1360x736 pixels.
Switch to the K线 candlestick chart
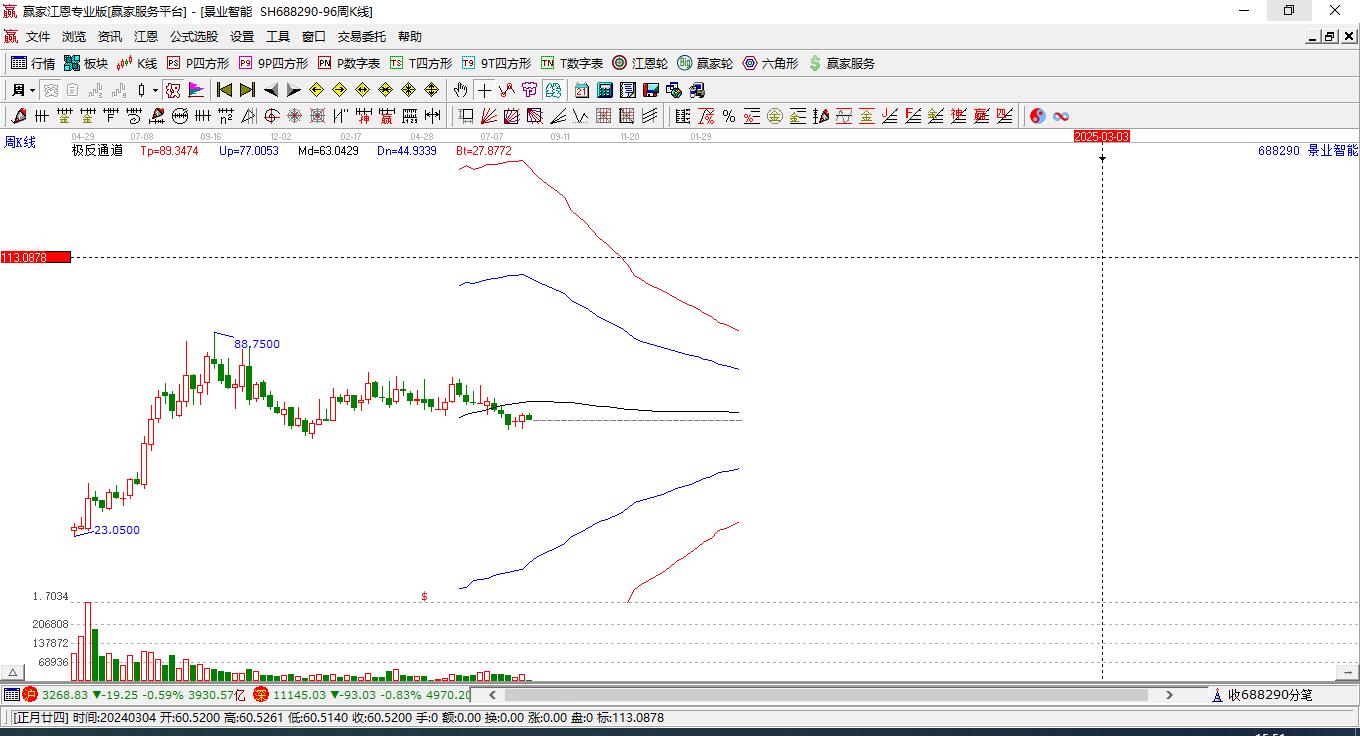point(137,63)
